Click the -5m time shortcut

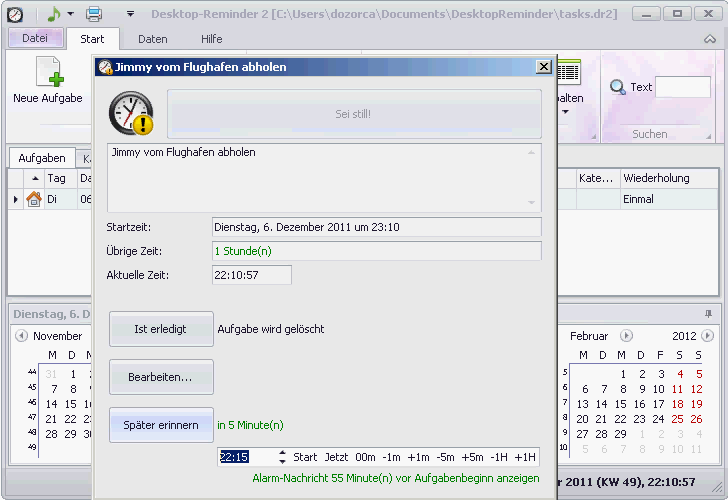(445, 457)
